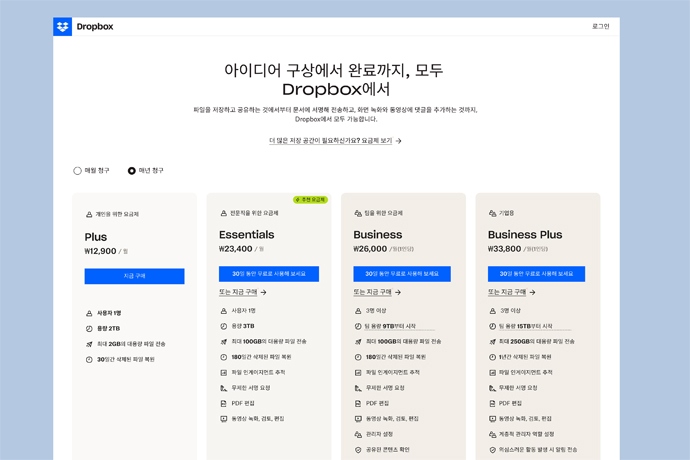Click the 추천 요금제 badge on Essentials
Viewport: 690px width, 460px height.
(x=310, y=200)
